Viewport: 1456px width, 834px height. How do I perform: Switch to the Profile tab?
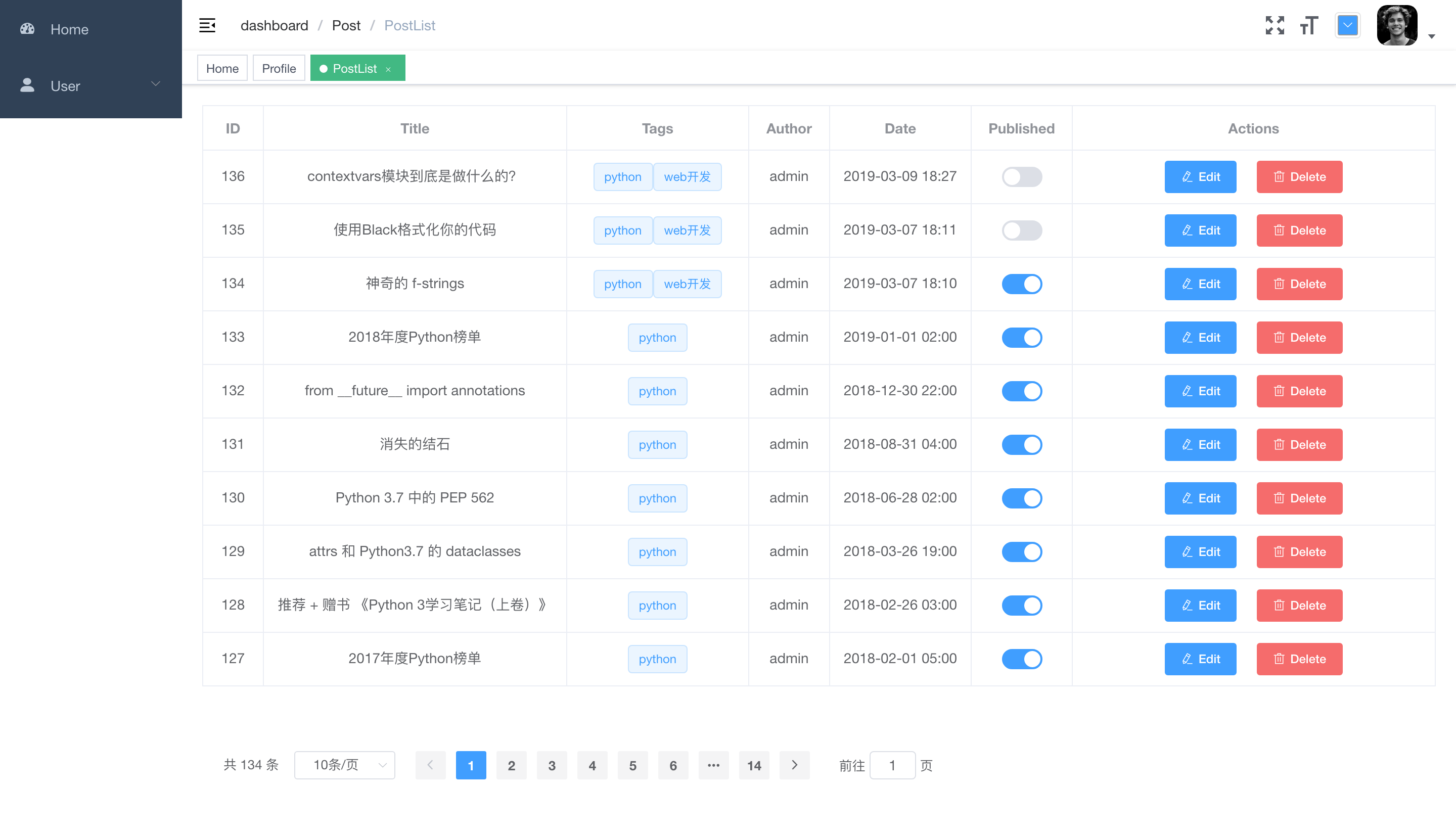click(279, 68)
